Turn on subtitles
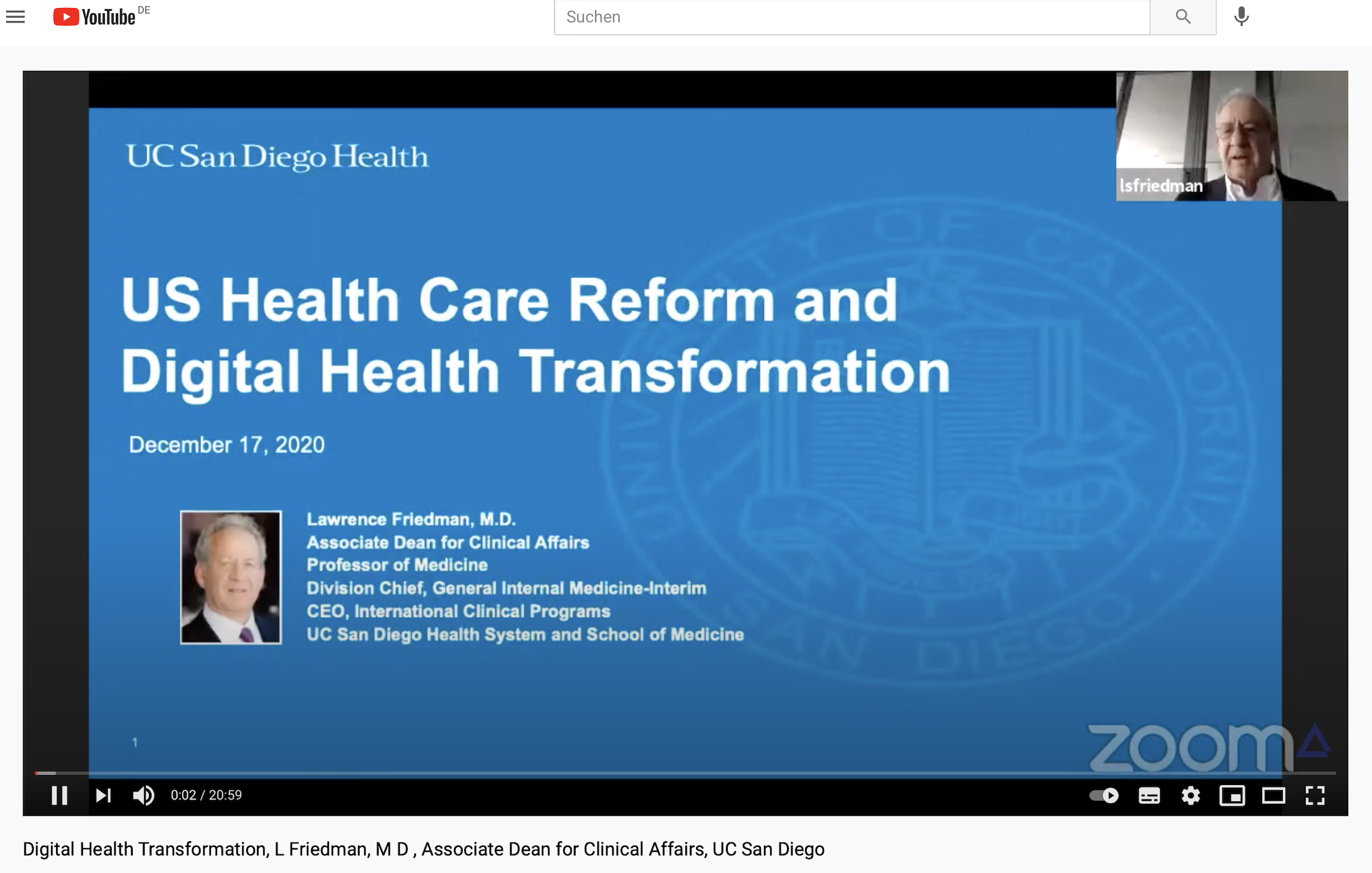1372x873 pixels. point(1149,796)
